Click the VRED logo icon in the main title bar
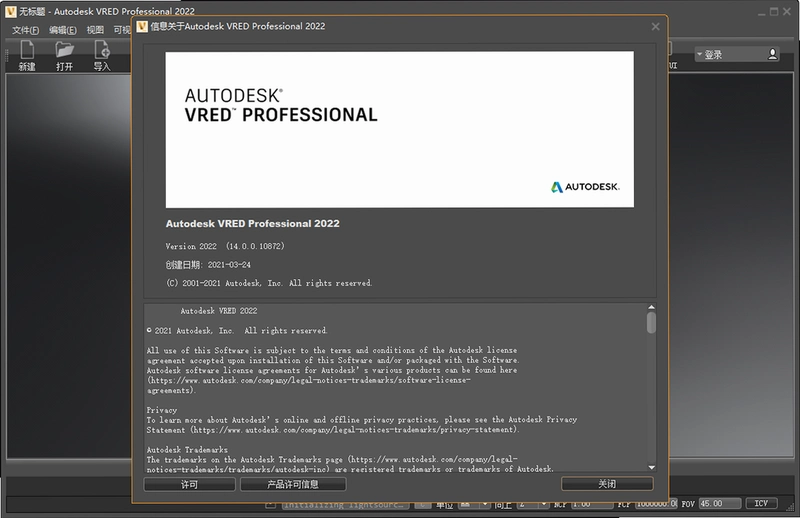 tap(11, 11)
